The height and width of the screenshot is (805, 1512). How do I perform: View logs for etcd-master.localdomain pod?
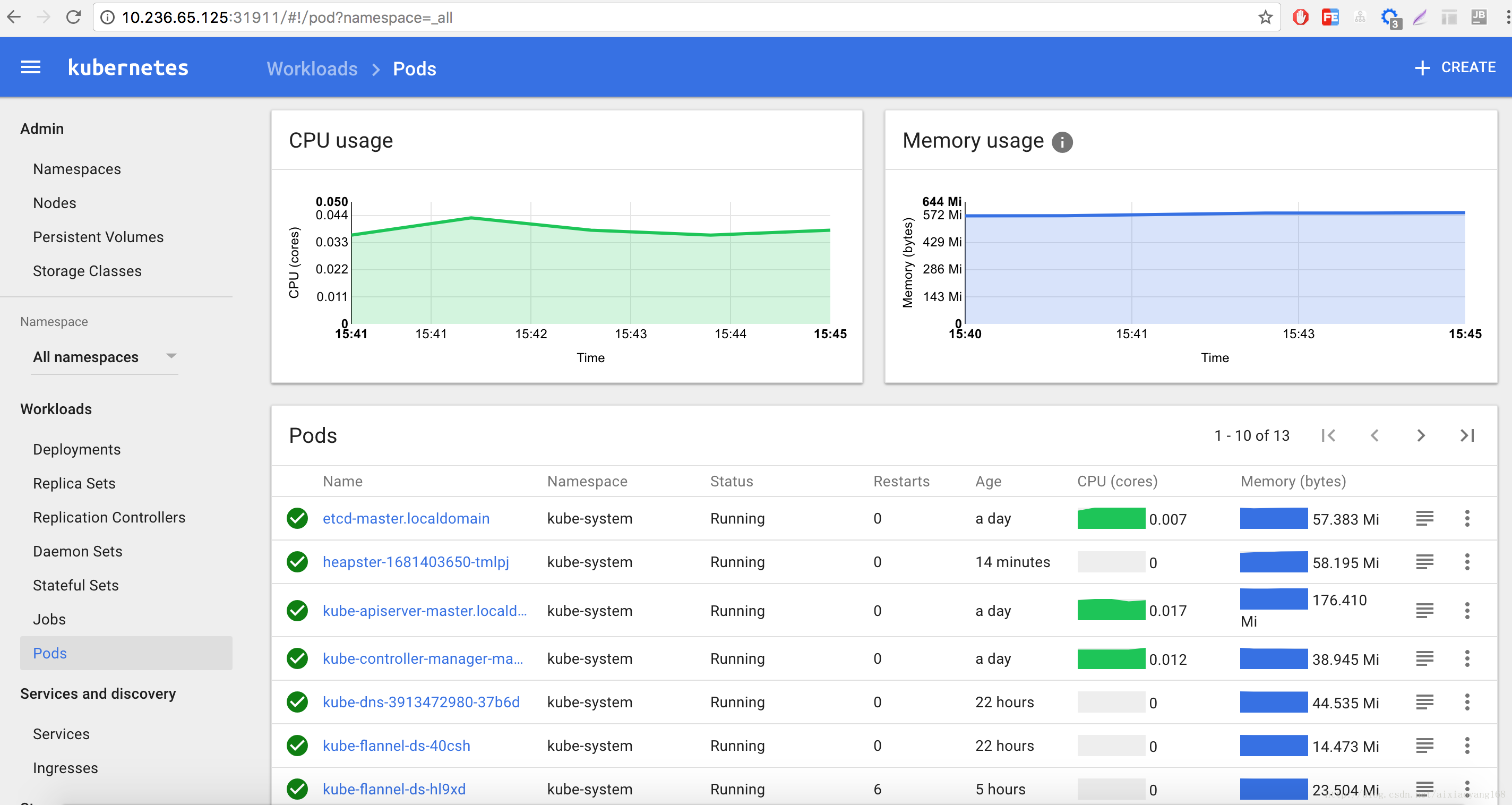point(1424,518)
